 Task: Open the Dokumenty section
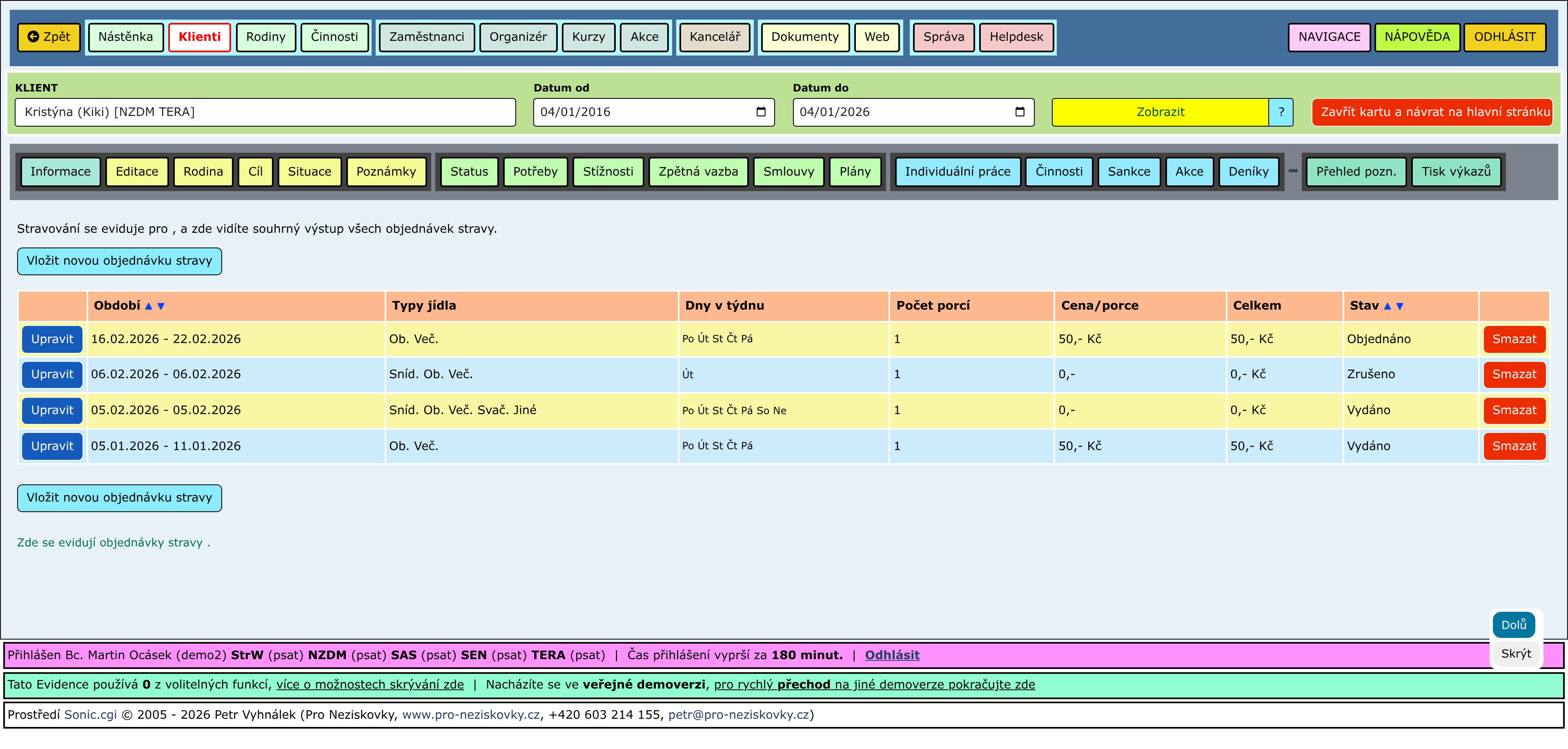(x=805, y=37)
